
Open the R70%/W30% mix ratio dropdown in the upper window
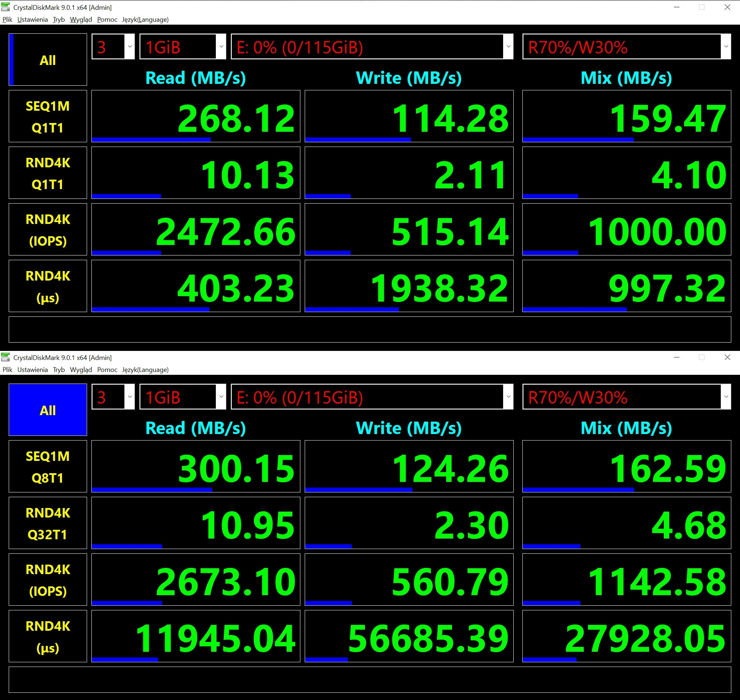(627, 47)
